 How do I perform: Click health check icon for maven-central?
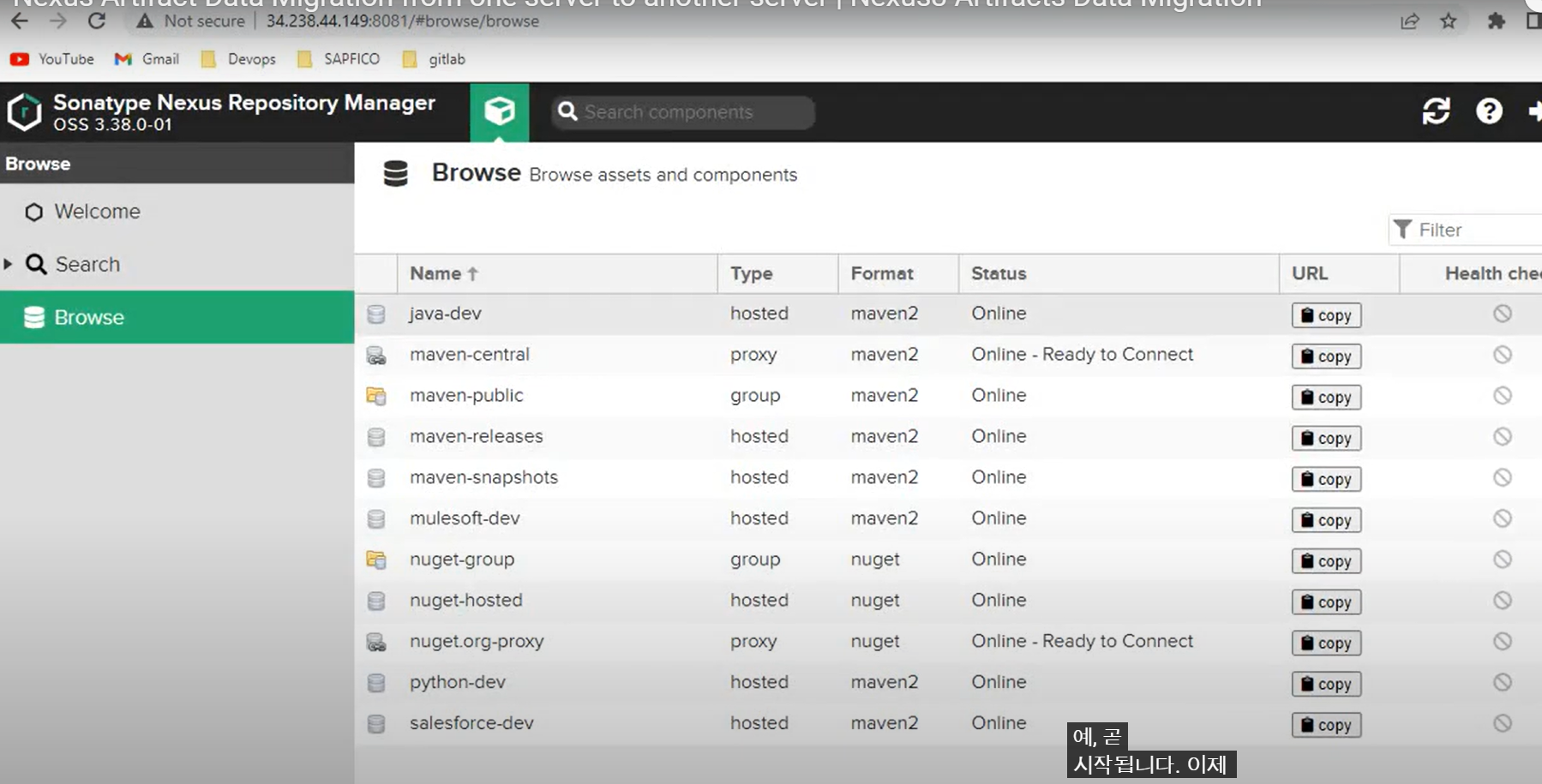[x=1502, y=355]
